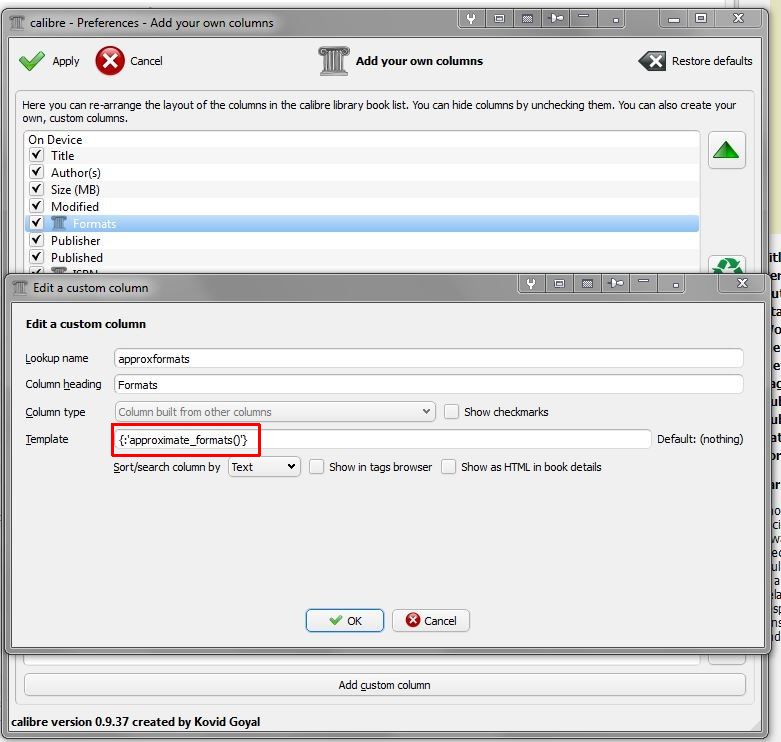
Task: Click the red X Cancel in Preferences toolbar
Action: [x=110, y=61]
